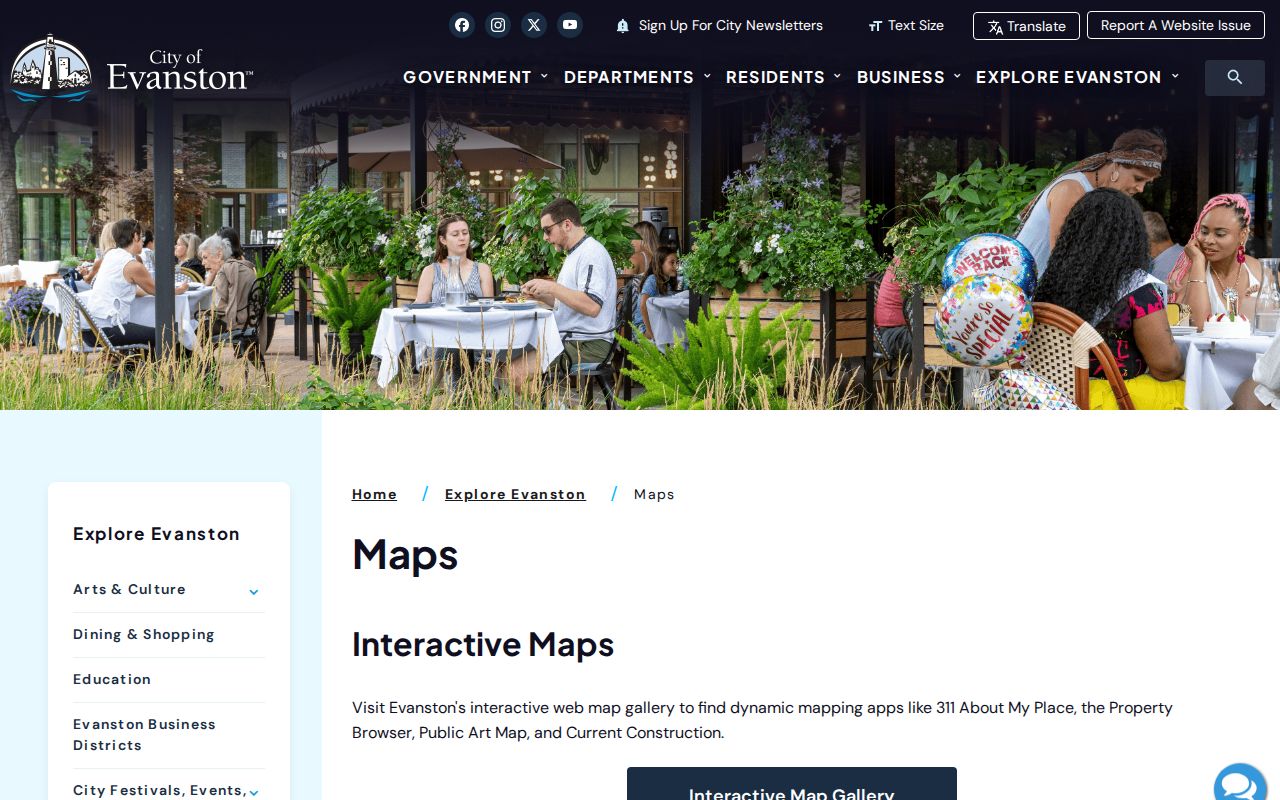Open the Instagram icon link

498,25
